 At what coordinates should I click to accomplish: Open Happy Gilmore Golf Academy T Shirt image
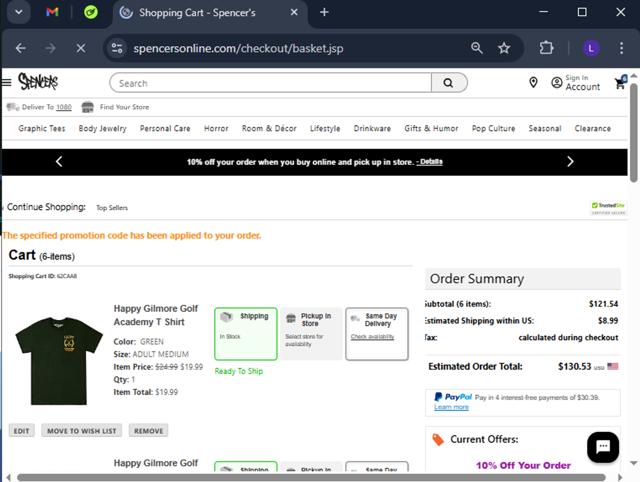pyautogui.click(x=59, y=360)
